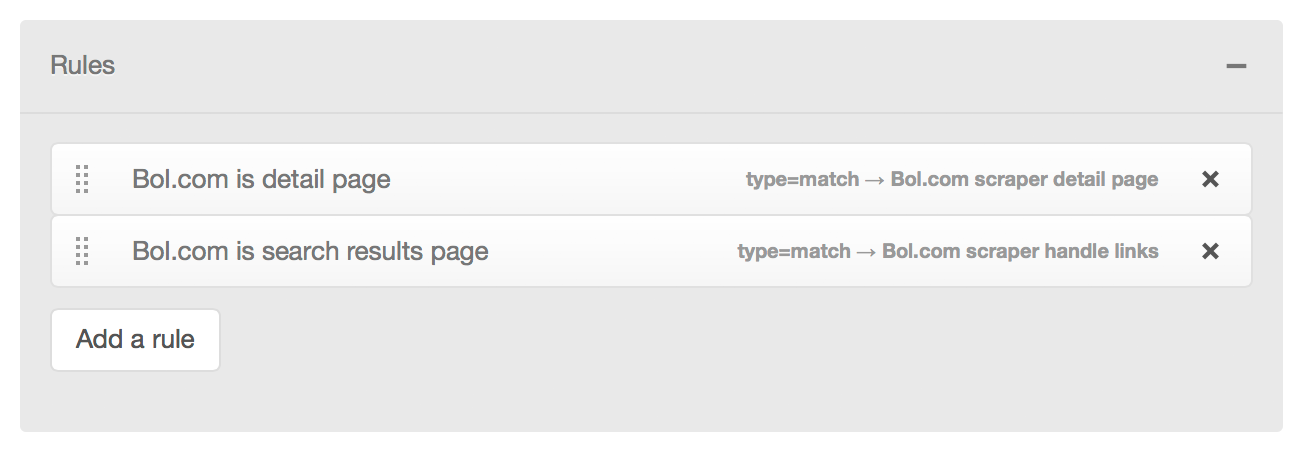Image resolution: width=1303 pixels, height=452 pixels.
Task: Grab drag handle of search results rule
Action: click(82, 251)
